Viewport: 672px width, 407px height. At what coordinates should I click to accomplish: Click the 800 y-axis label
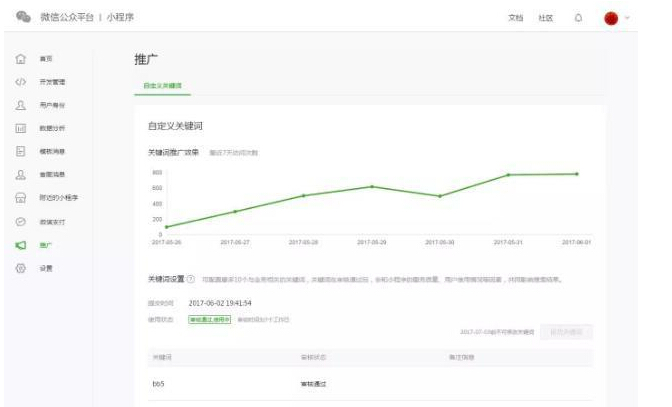point(157,172)
